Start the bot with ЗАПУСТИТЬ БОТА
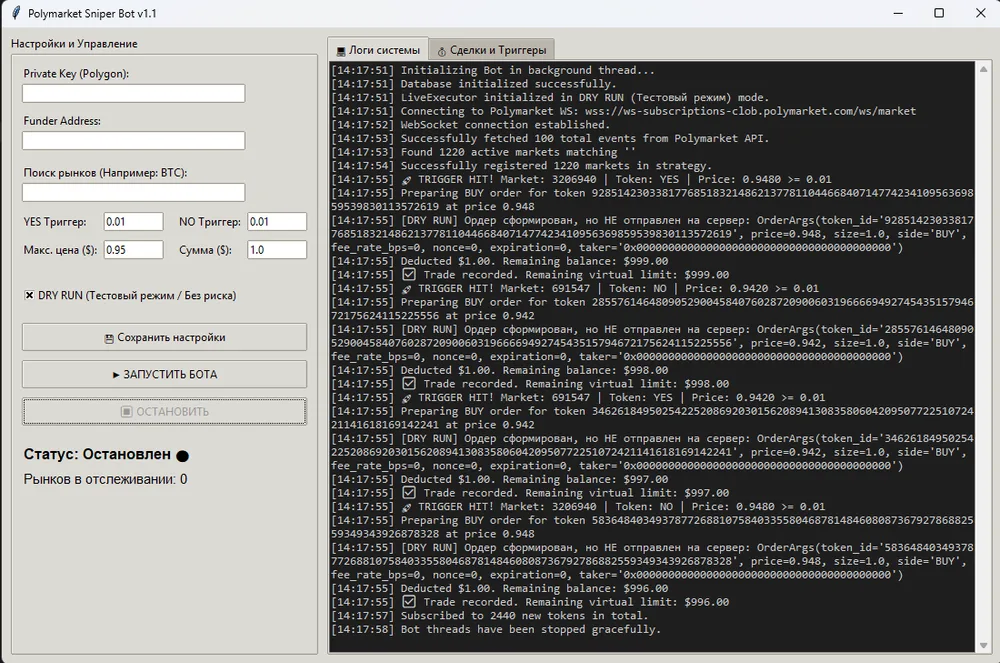Viewport: 1000px width, 663px height. coord(165,374)
